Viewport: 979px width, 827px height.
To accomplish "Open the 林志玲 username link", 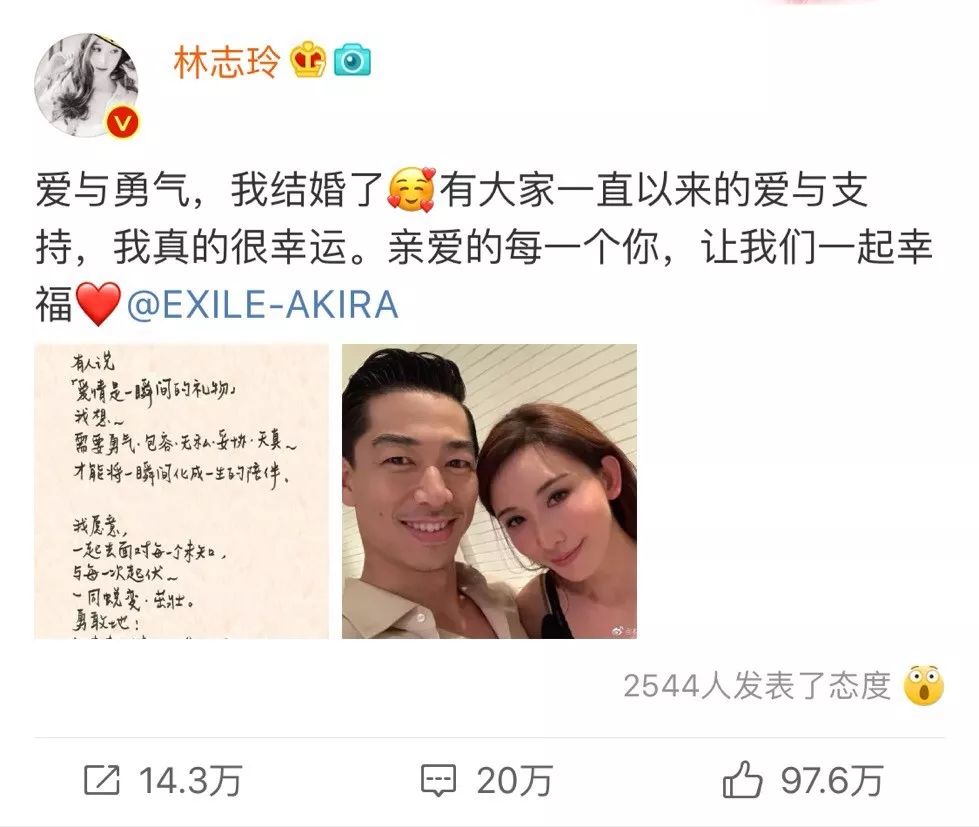I will click(227, 62).
